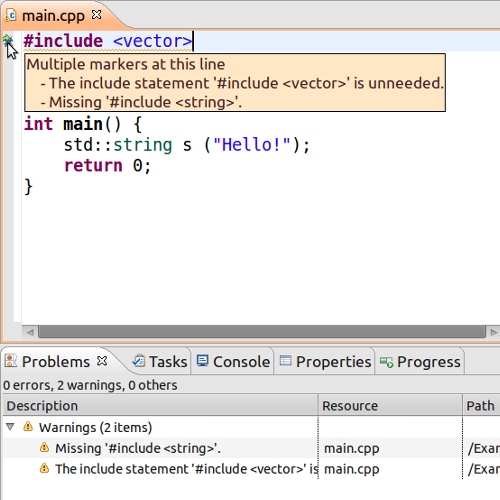Close the Problems view
The height and width of the screenshot is (500, 500).
click(102, 361)
